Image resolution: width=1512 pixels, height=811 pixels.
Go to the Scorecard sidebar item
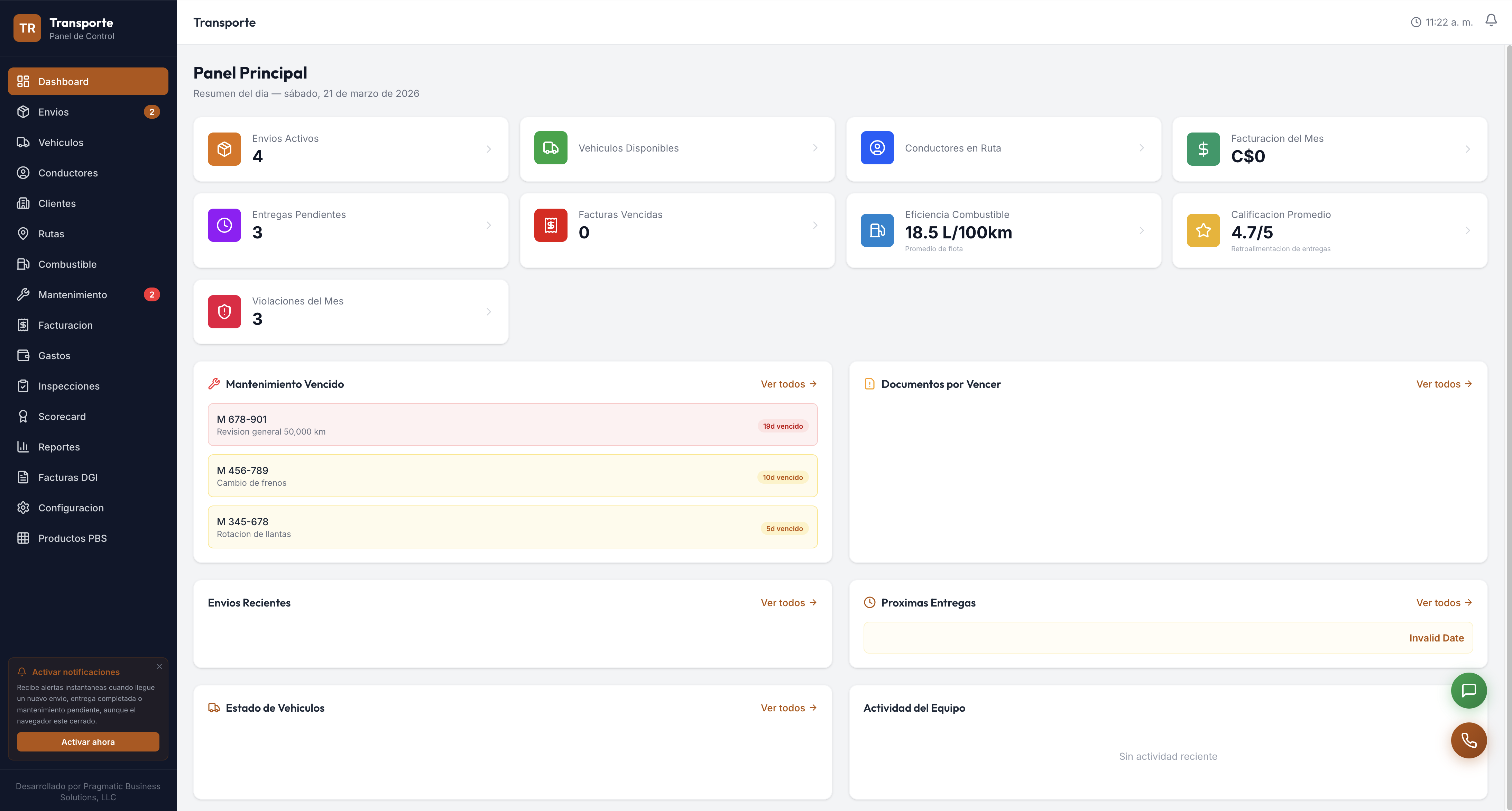(x=62, y=416)
